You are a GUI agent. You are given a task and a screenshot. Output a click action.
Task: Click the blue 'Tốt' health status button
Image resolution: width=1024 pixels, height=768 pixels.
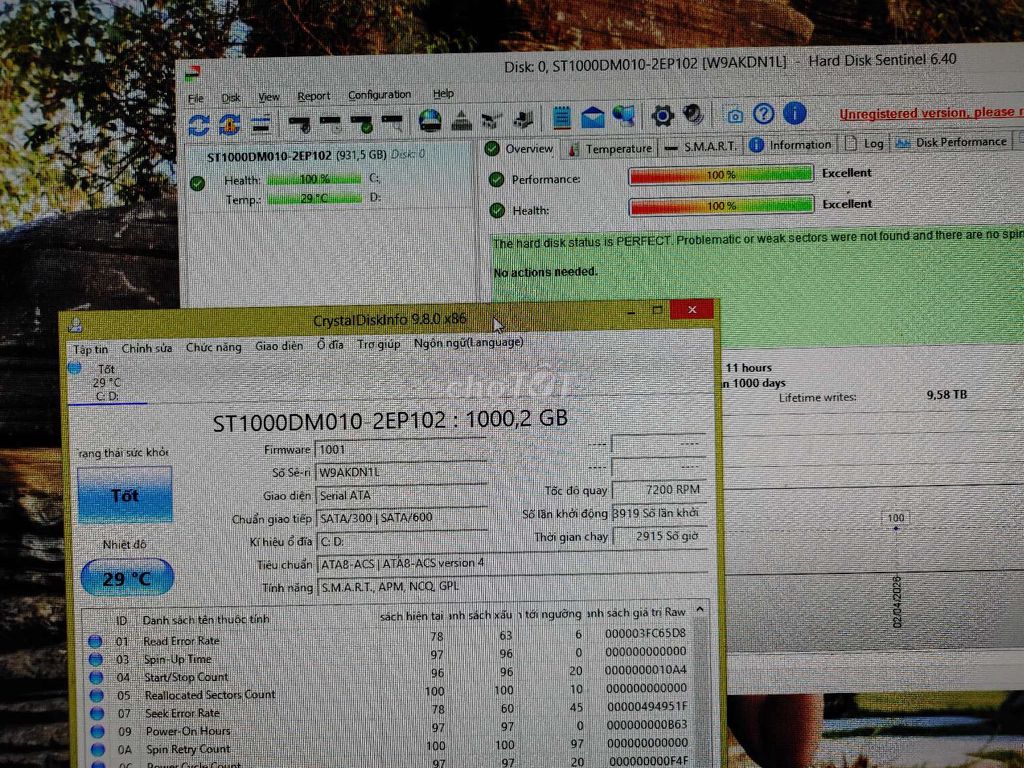tap(125, 494)
